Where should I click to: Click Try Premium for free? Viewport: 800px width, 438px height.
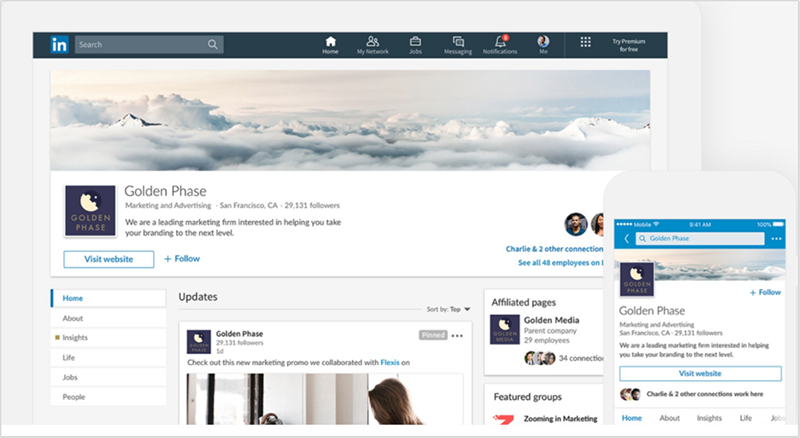coord(629,45)
